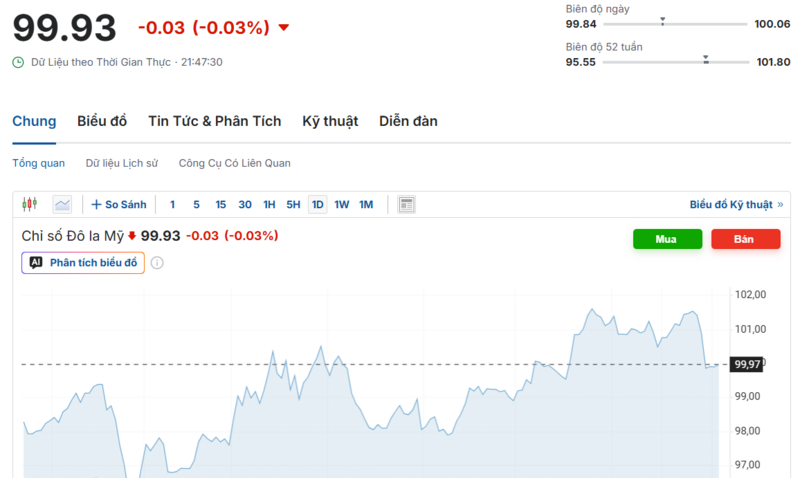Click the real-time clock icon
Image resolution: width=800 pixels, height=478 pixels.
18,62
